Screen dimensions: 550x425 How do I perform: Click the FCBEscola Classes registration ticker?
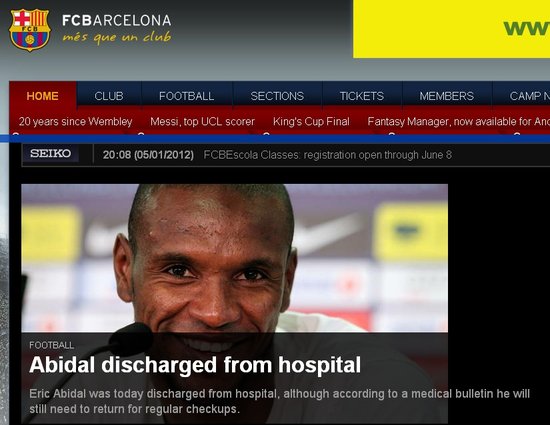(x=328, y=155)
